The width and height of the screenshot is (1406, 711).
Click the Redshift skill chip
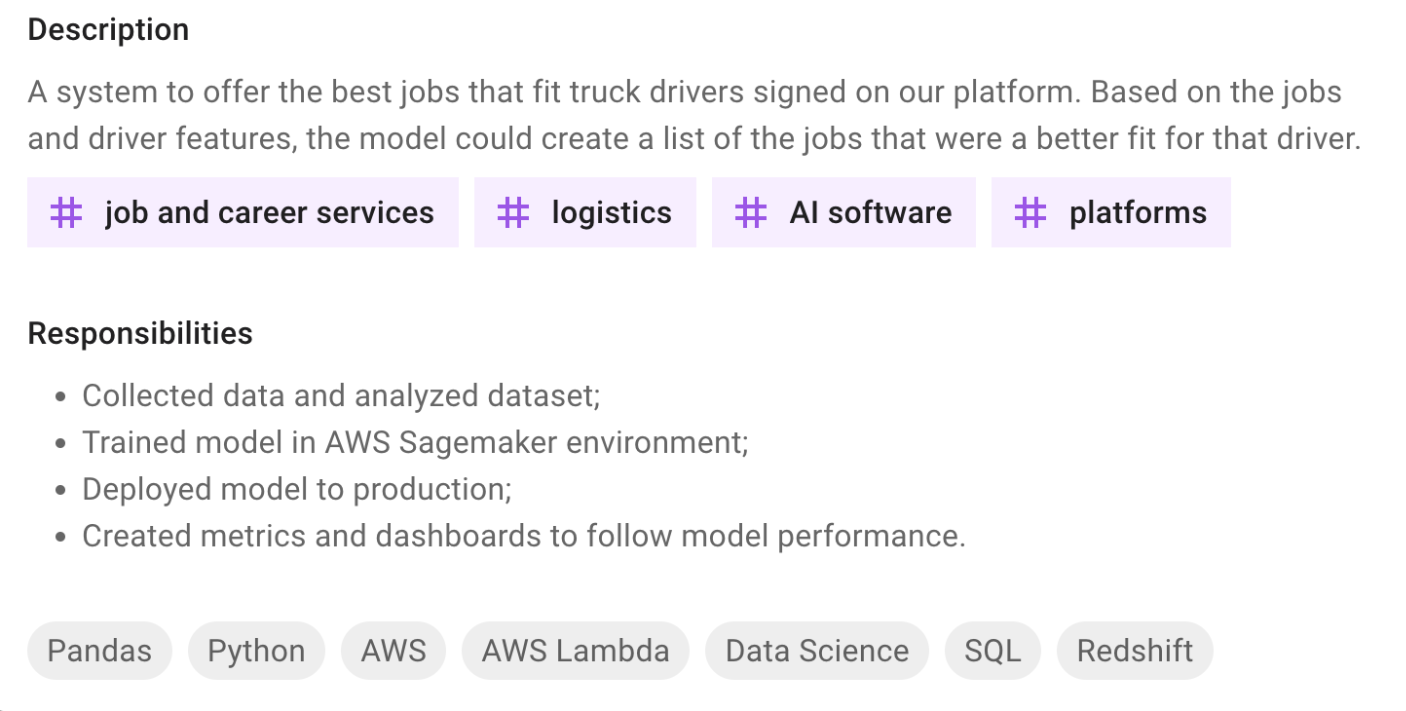pos(1135,651)
